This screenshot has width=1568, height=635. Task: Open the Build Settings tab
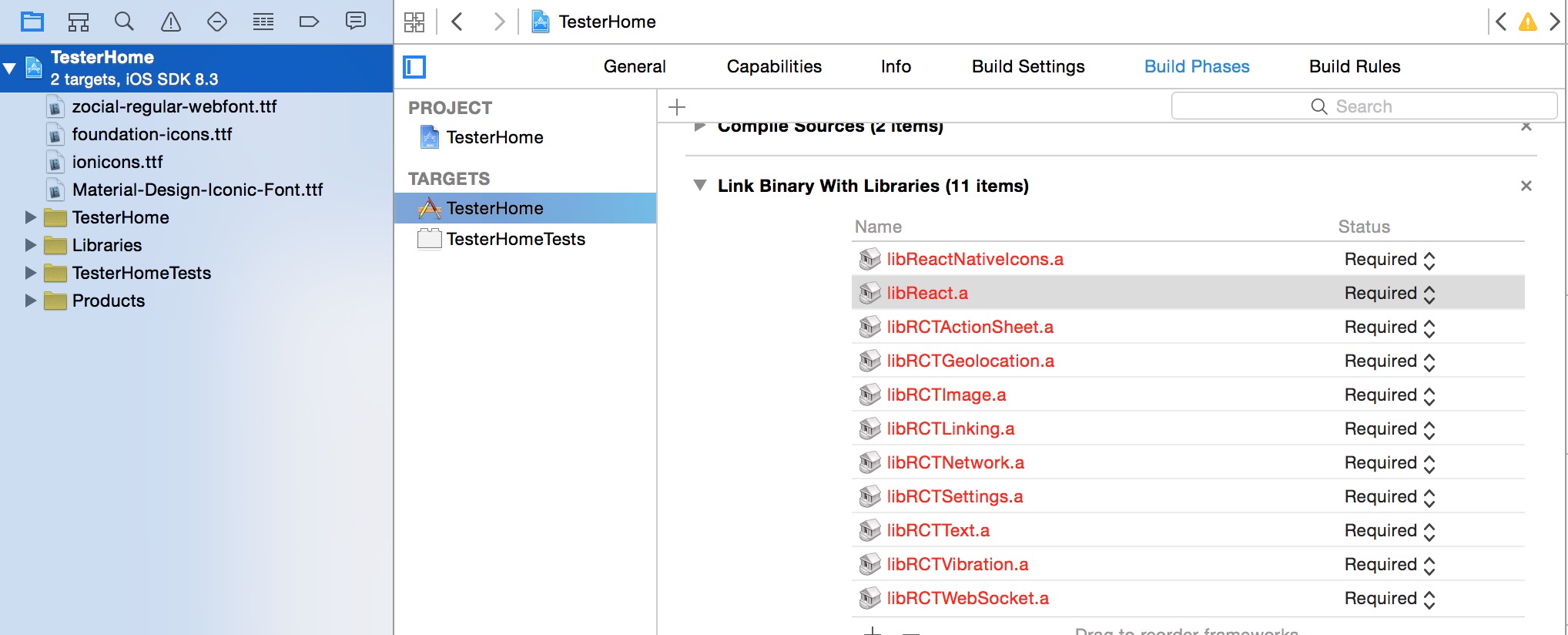coord(1028,66)
